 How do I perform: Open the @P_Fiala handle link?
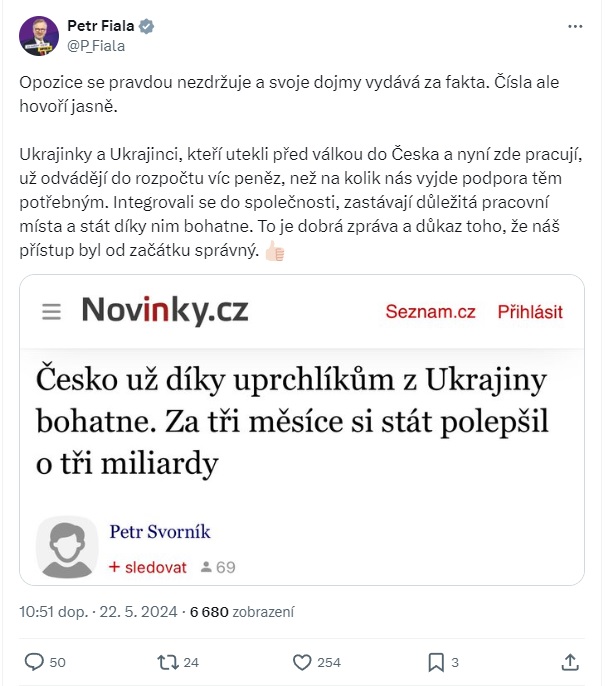(x=96, y=46)
